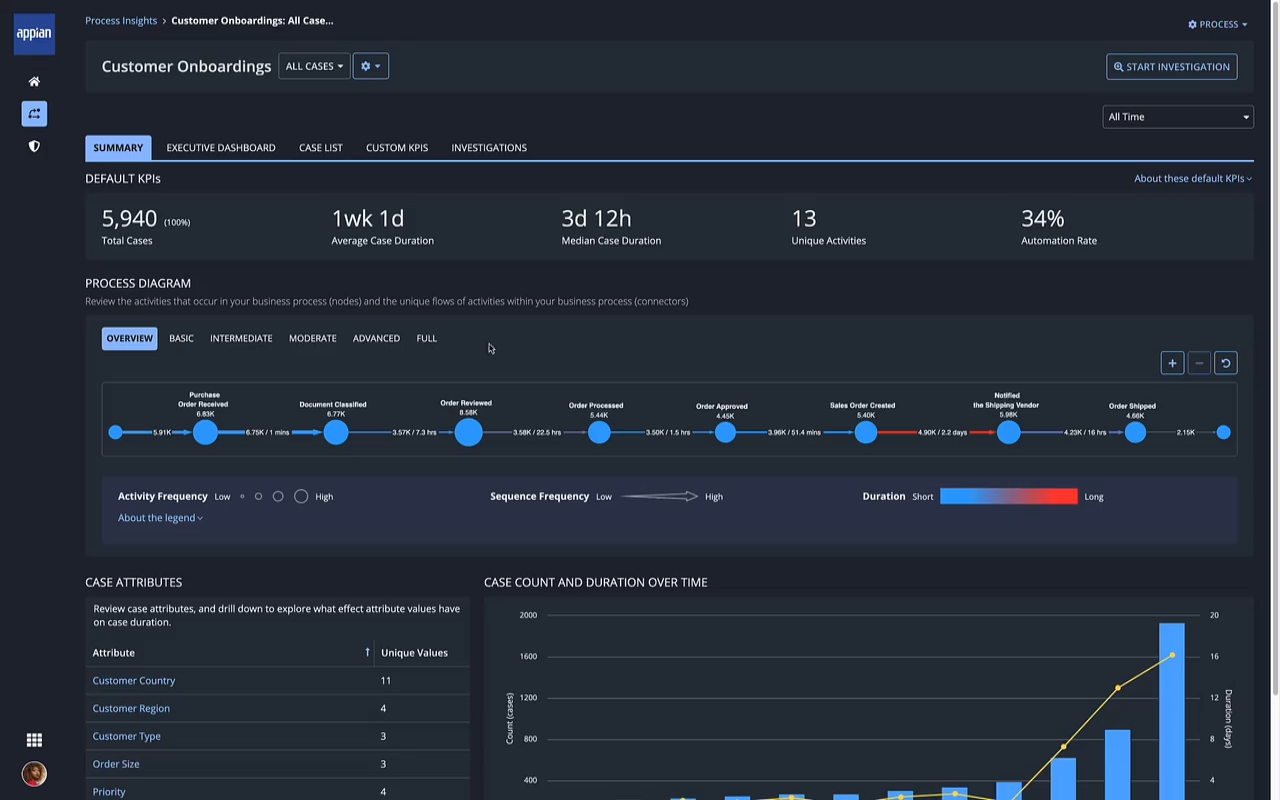
Task: Reset the process diagram view
Action: coord(1225,363)
